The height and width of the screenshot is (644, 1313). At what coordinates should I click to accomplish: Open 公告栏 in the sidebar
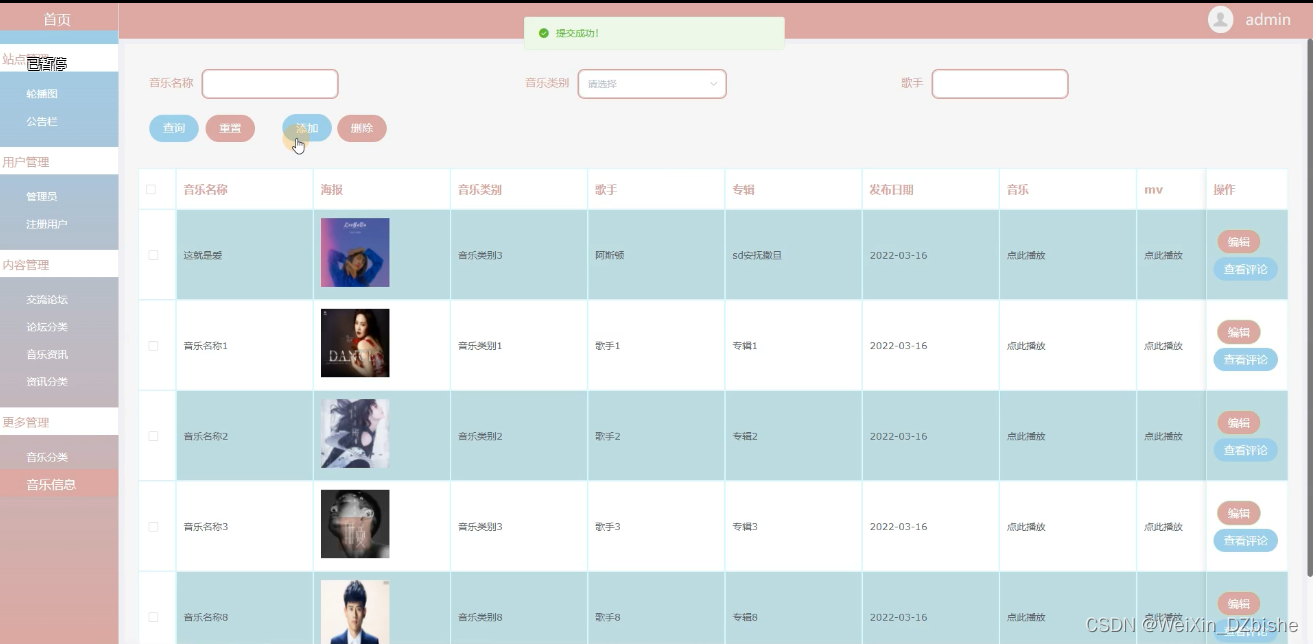click(42, 121)
